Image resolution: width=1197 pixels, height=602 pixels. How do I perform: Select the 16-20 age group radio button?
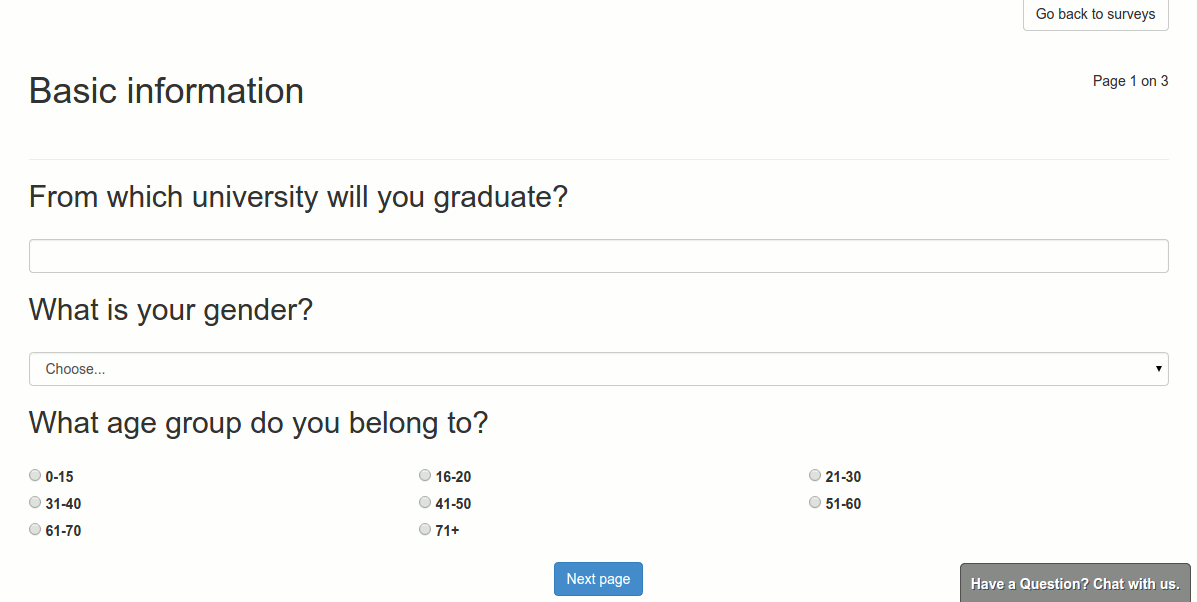click(425, 476)
